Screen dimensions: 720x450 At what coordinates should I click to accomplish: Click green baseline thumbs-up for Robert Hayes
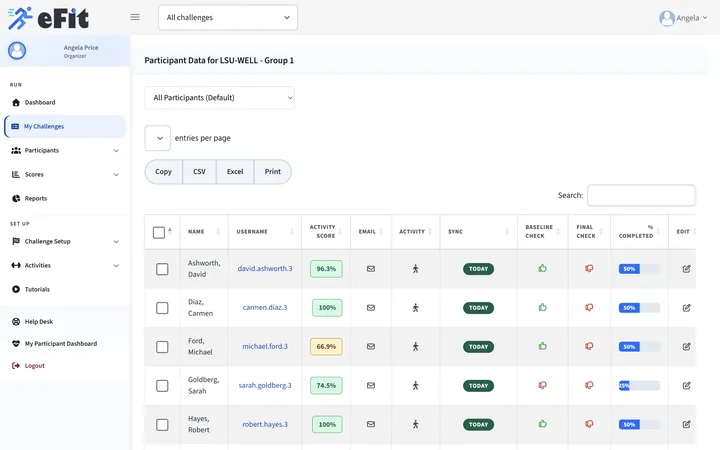click(x=542, y=424)
